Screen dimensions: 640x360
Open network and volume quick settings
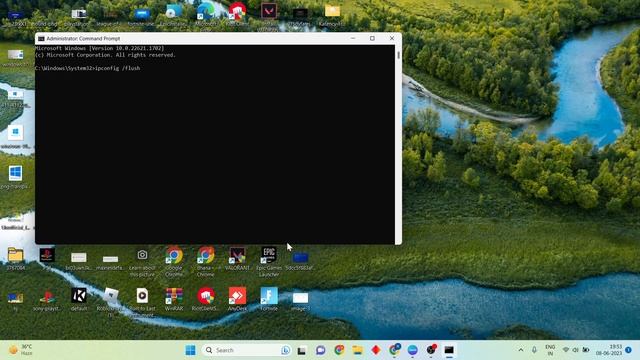[x=576, y=350]
